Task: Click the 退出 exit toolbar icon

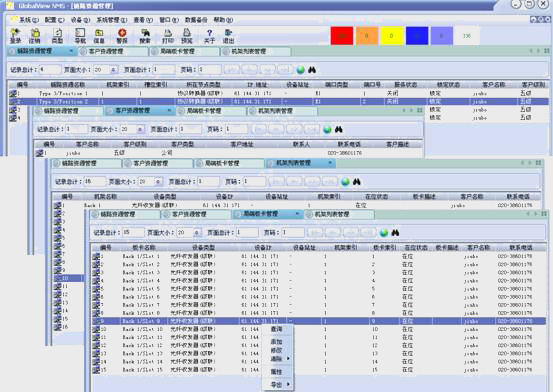Action: 229,36
